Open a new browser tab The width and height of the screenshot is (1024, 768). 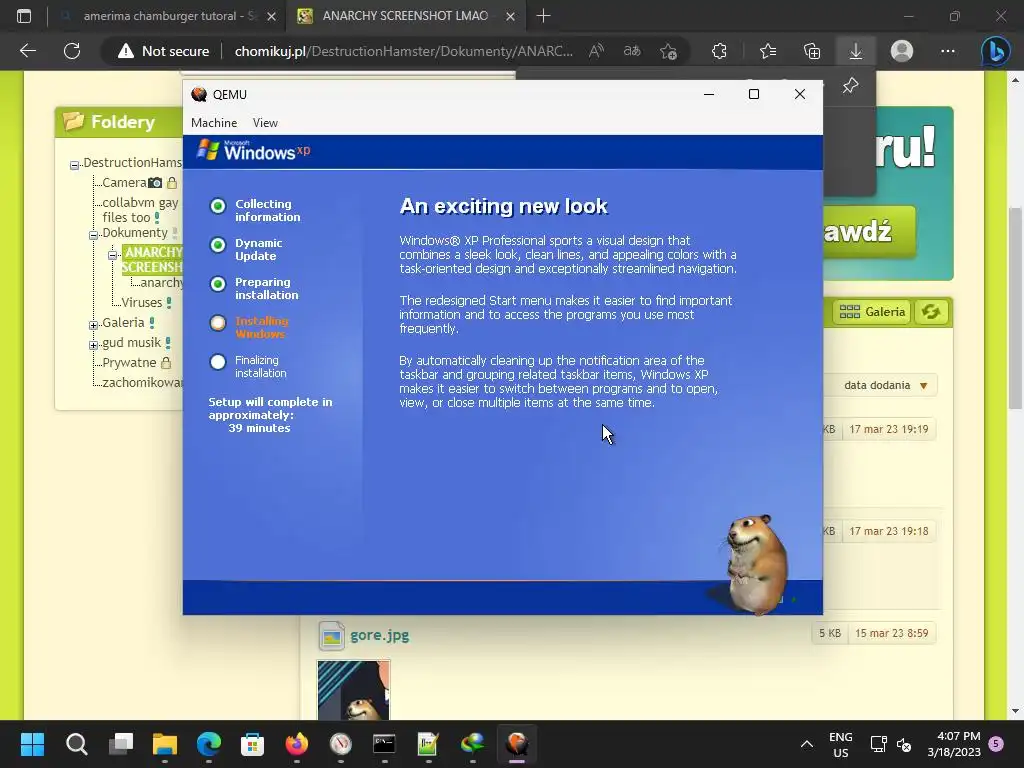(x=543, y=16)
